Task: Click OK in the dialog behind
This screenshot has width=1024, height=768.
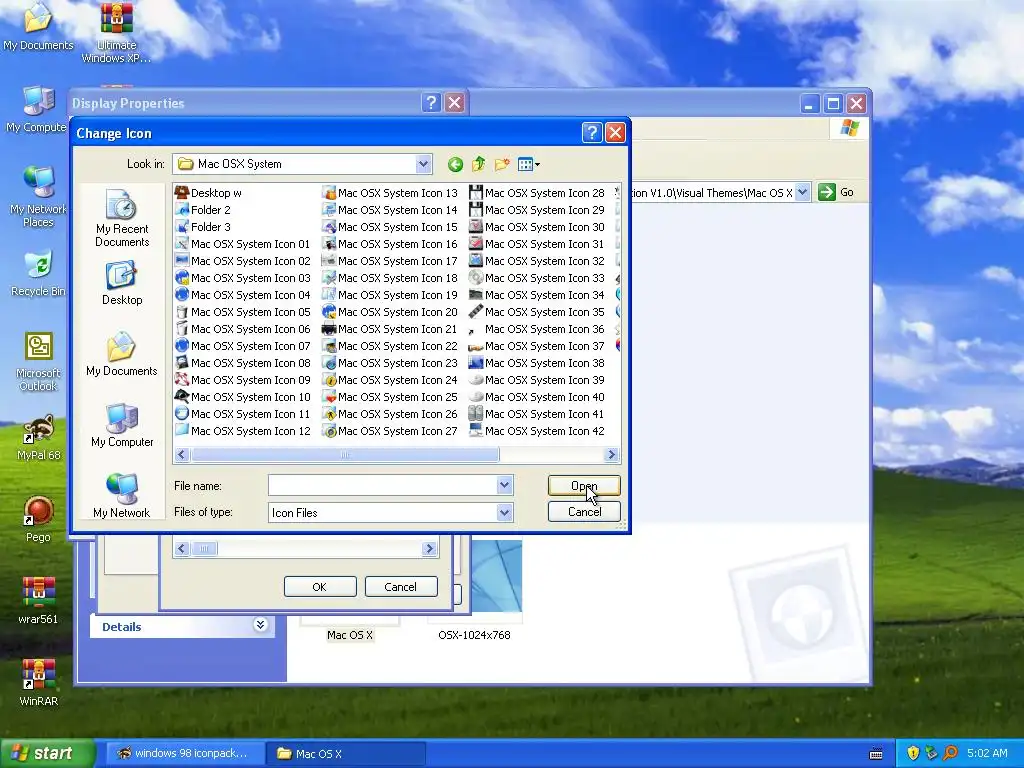Action: (320, 586)
